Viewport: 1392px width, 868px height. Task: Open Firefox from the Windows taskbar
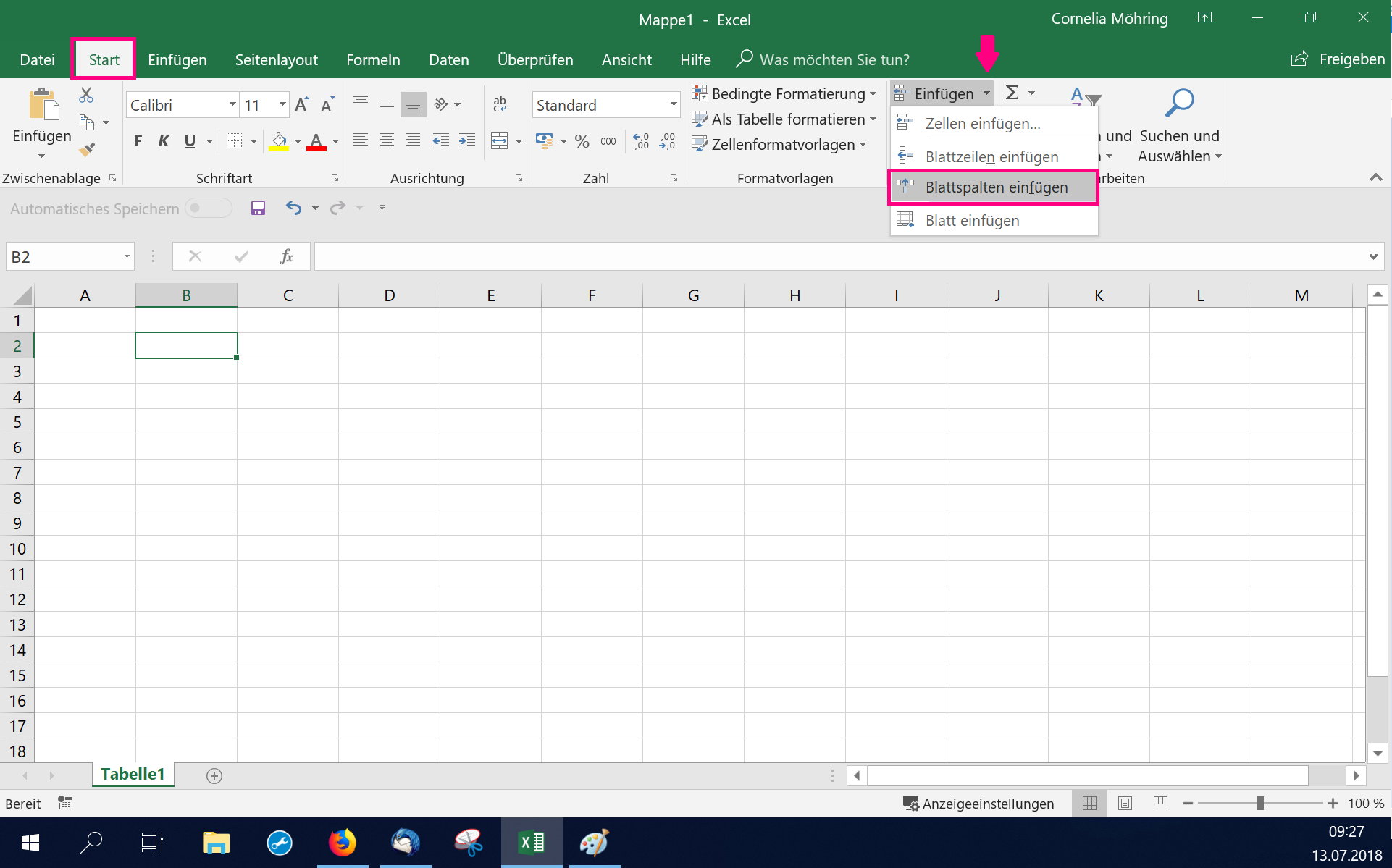click(343, 843)
